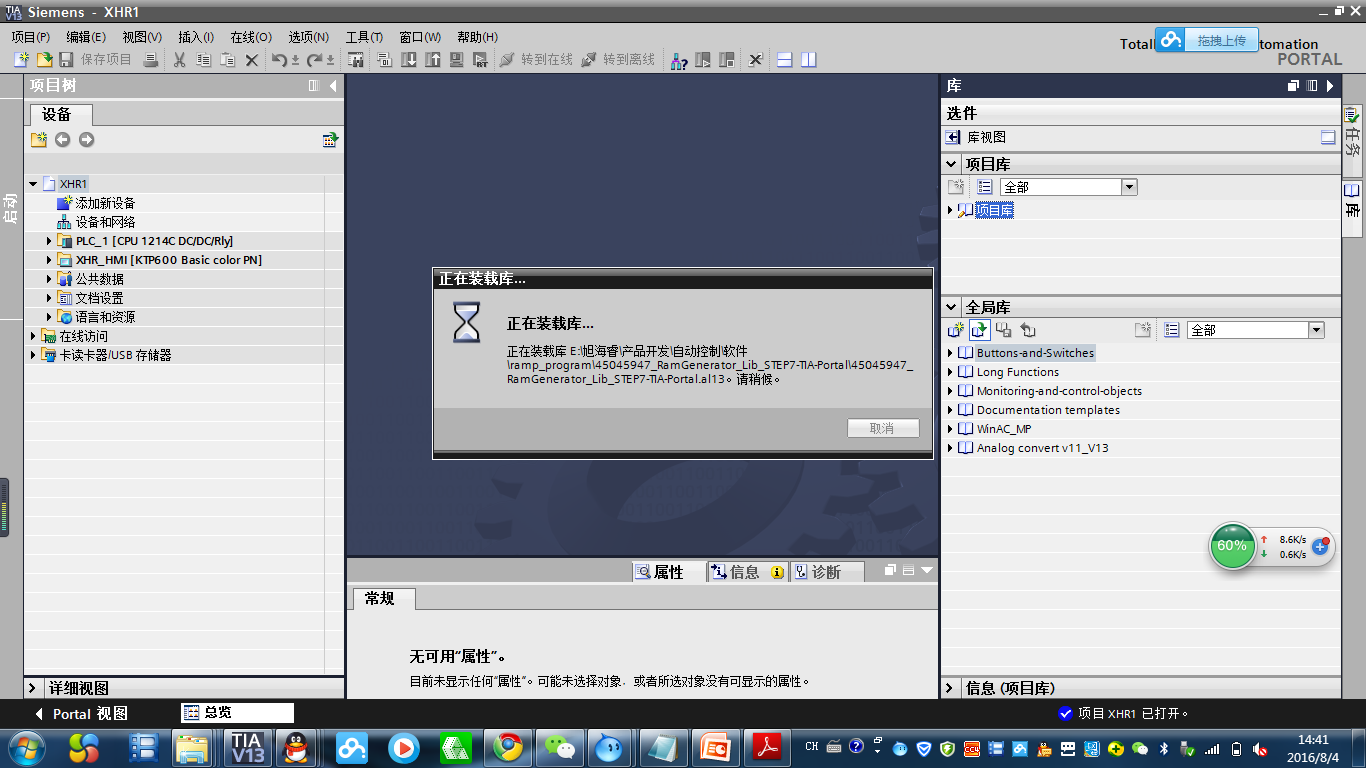Click the create new global library icon

point(956,330)
